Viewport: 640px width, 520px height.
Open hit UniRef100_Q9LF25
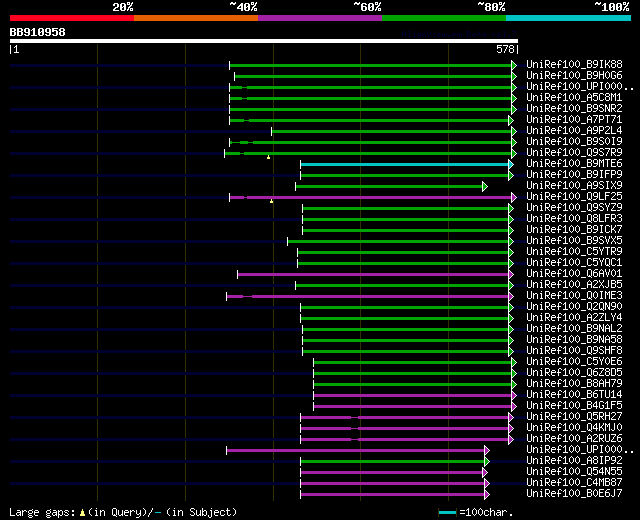(x=574, y=197)
